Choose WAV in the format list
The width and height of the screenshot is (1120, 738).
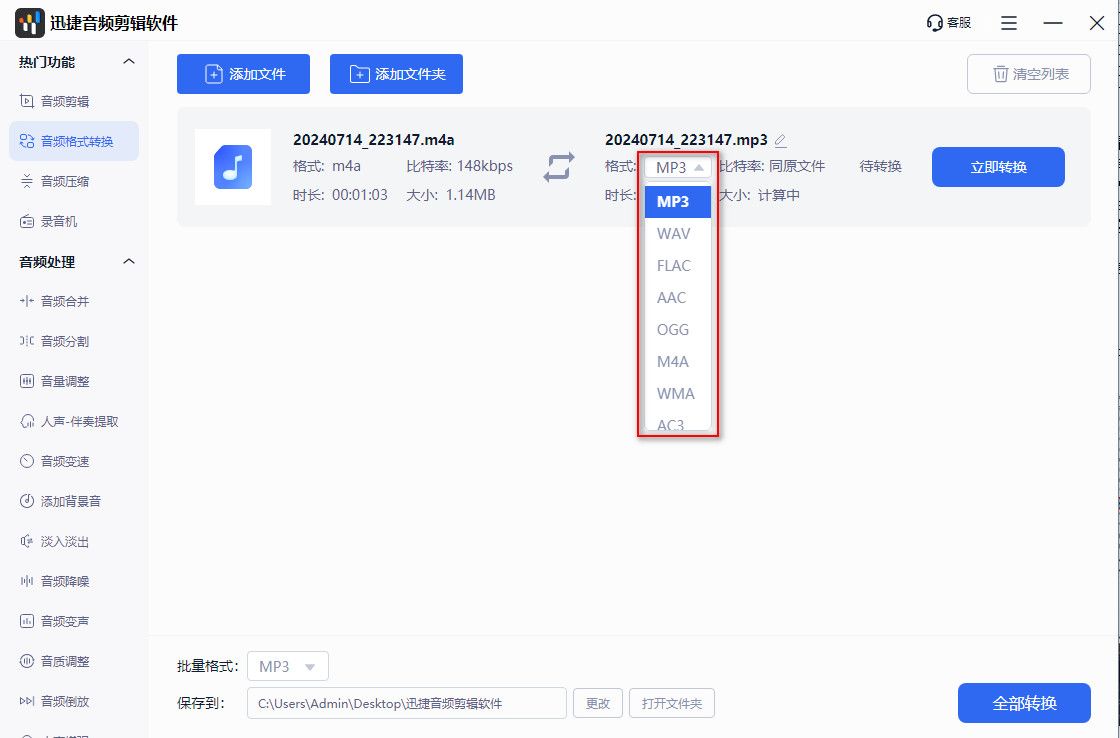(x=678, y=234)
